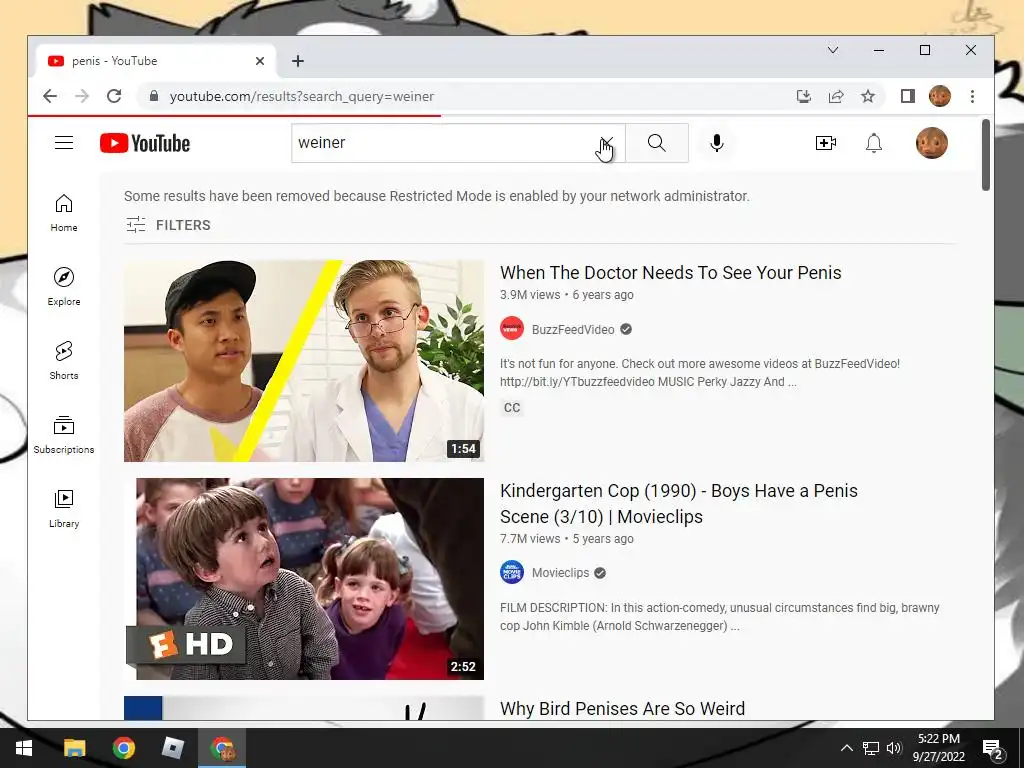Open the notifications bell
The image size is (1024, 768).
[x=874, y=143]
